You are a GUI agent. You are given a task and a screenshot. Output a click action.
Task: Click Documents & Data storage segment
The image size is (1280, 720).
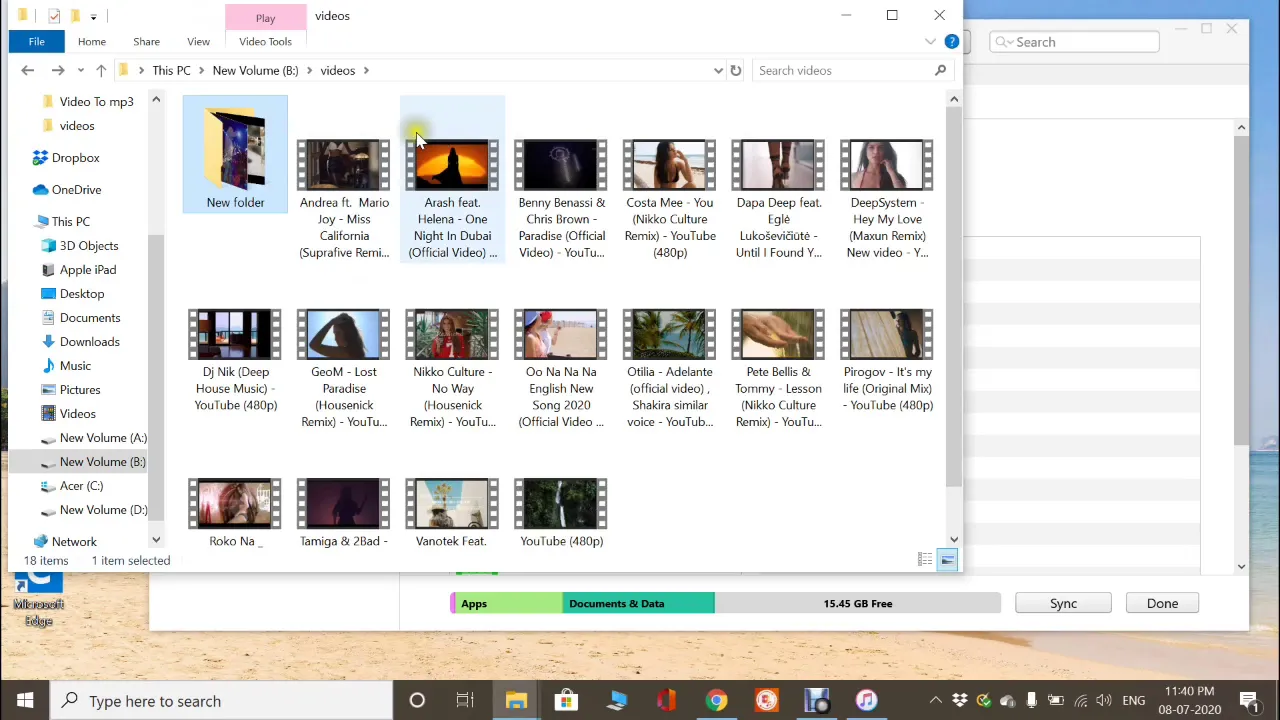coord(639,603)
